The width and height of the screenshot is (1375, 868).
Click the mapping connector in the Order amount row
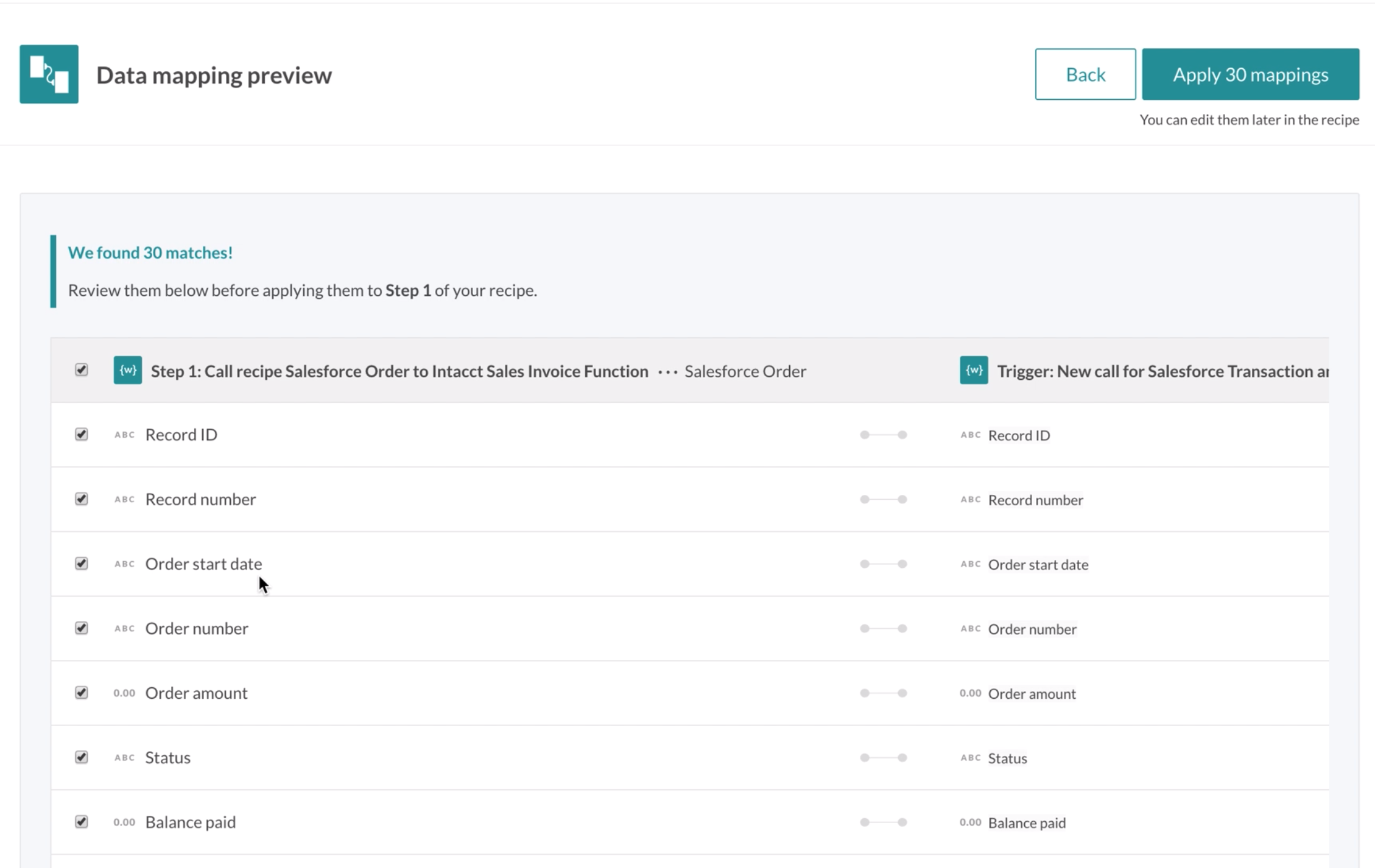[884, 693]
